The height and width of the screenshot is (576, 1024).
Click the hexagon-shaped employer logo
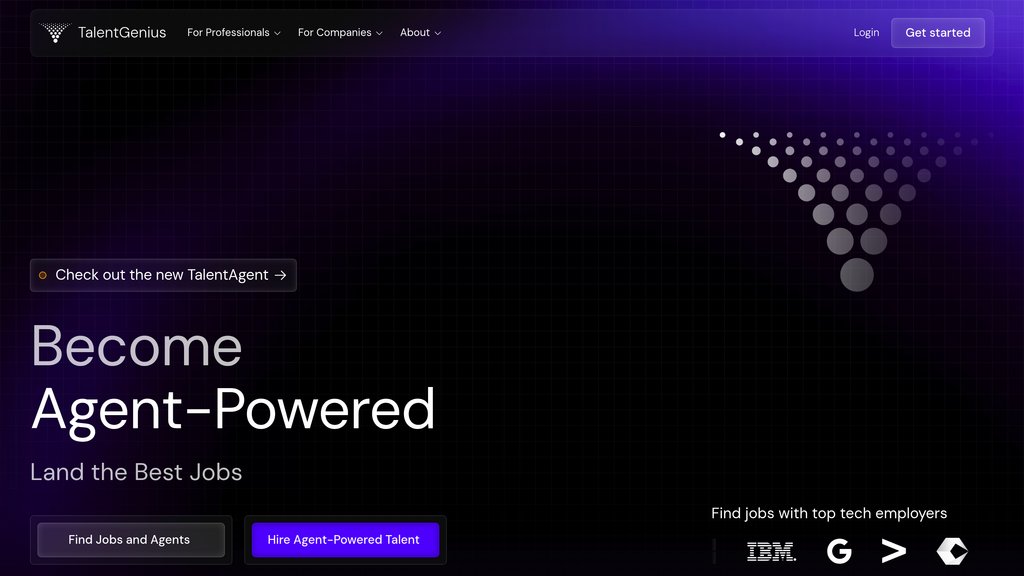point(951,551)
